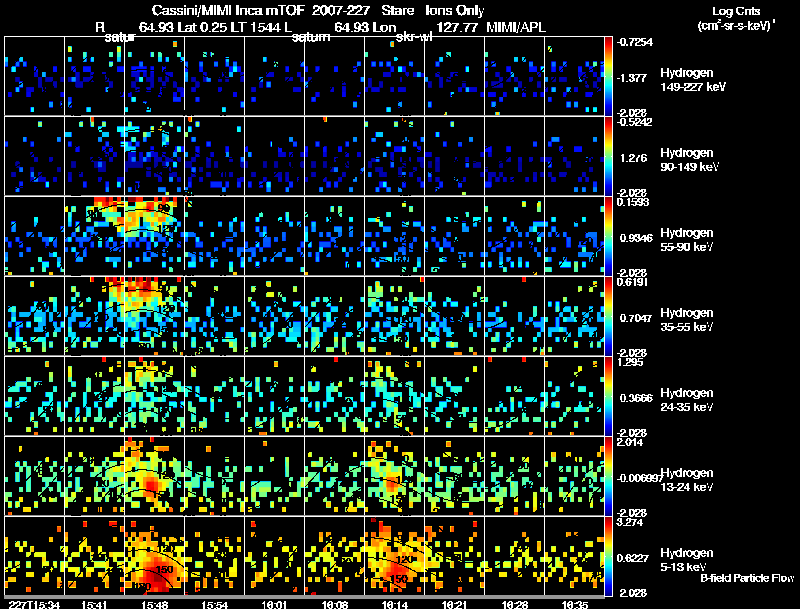The image size is (800, 609).
Task: Open the 149-227 keV panel at 227T15:34
Action: pos(34,76)
